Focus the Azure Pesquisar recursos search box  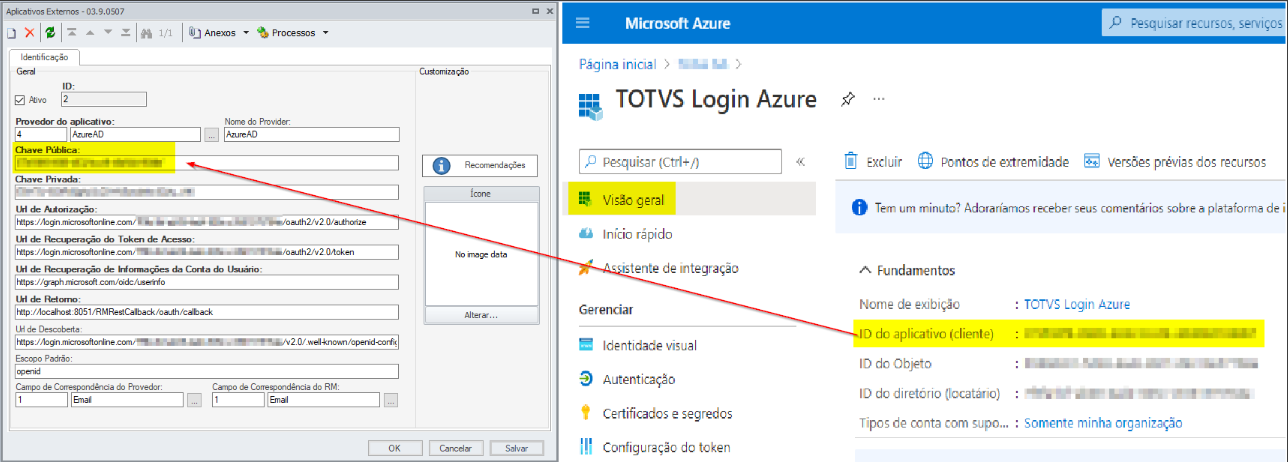[1194, 22]
